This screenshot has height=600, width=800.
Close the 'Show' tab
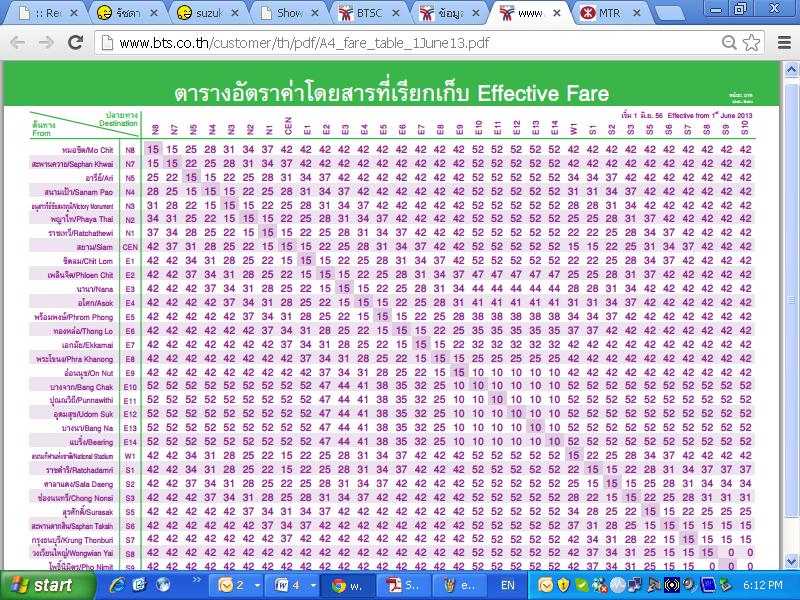(x=315, y=13)
